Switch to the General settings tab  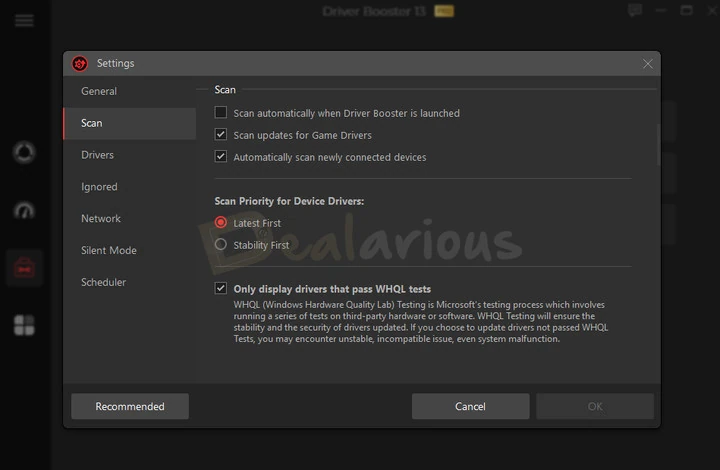[x=99, y=91]
